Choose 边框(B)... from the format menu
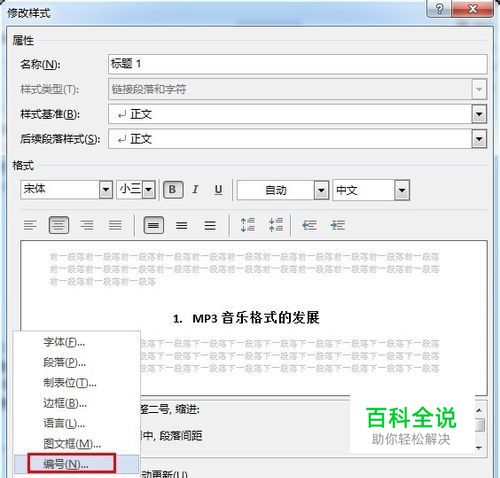 pos(76,403)
